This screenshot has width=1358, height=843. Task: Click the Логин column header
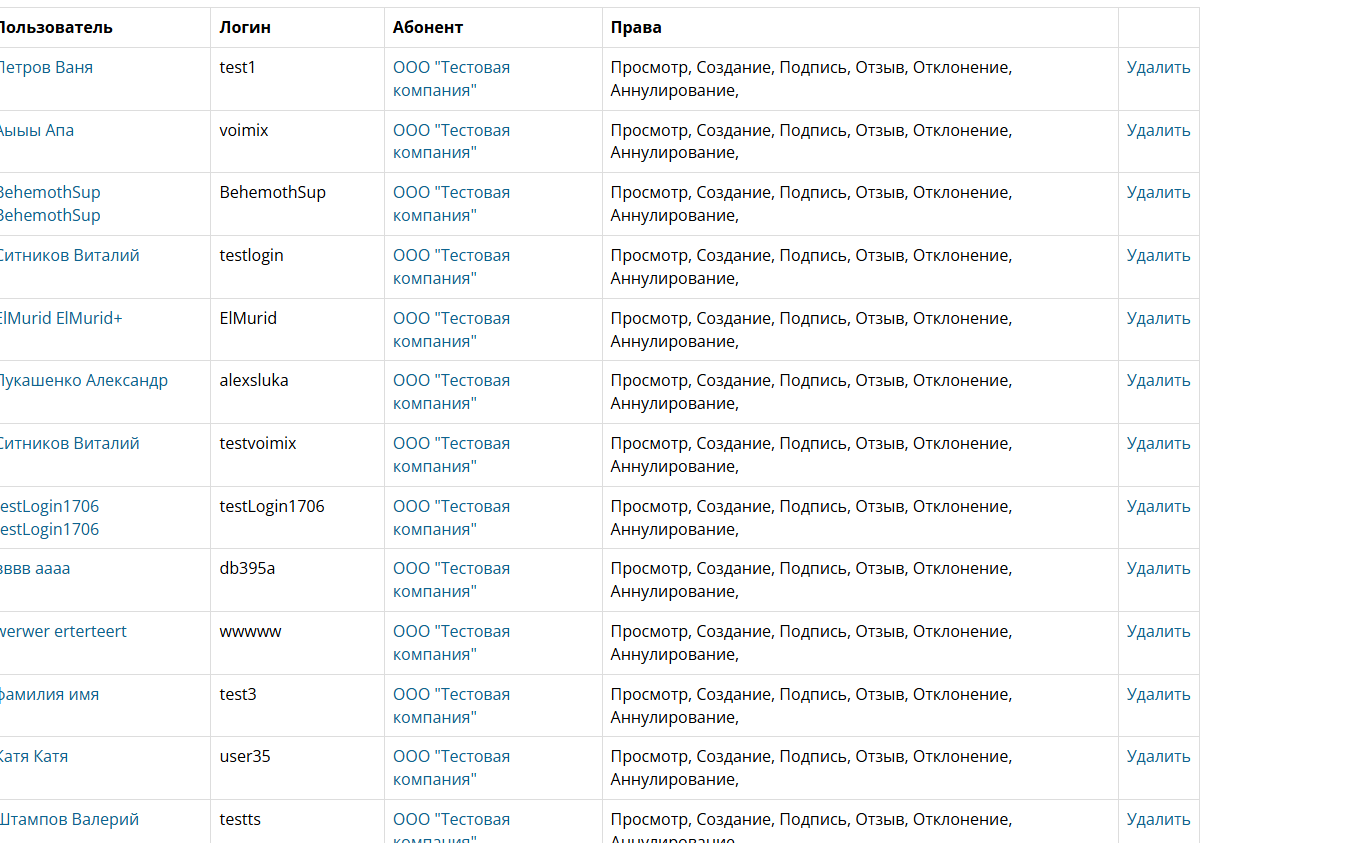click(x=245, y=28)
